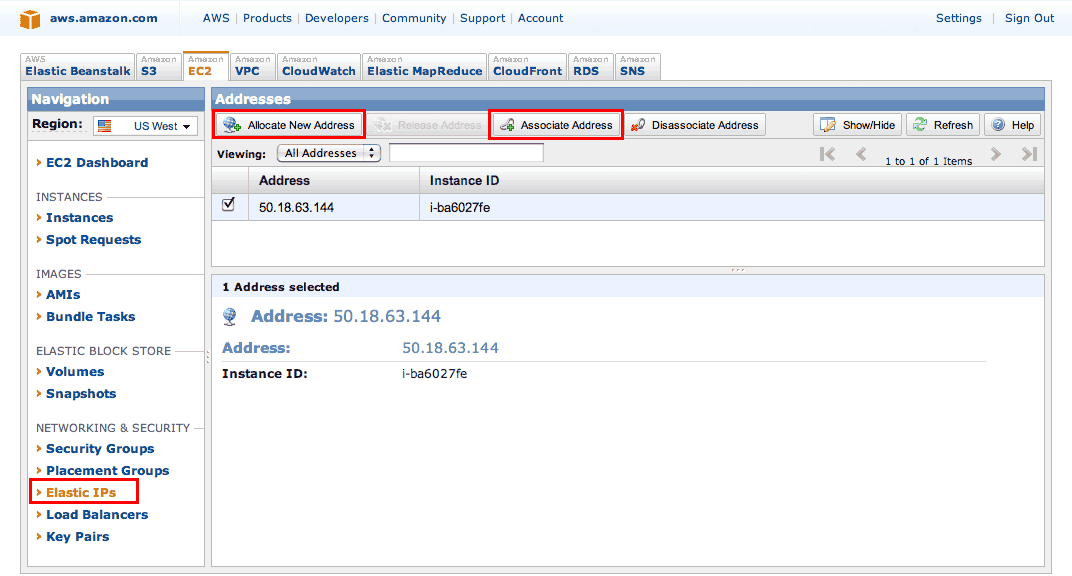Open Bundle Tasks in navigation
This screenshot has width=1072, height=576.
(90, 316)
